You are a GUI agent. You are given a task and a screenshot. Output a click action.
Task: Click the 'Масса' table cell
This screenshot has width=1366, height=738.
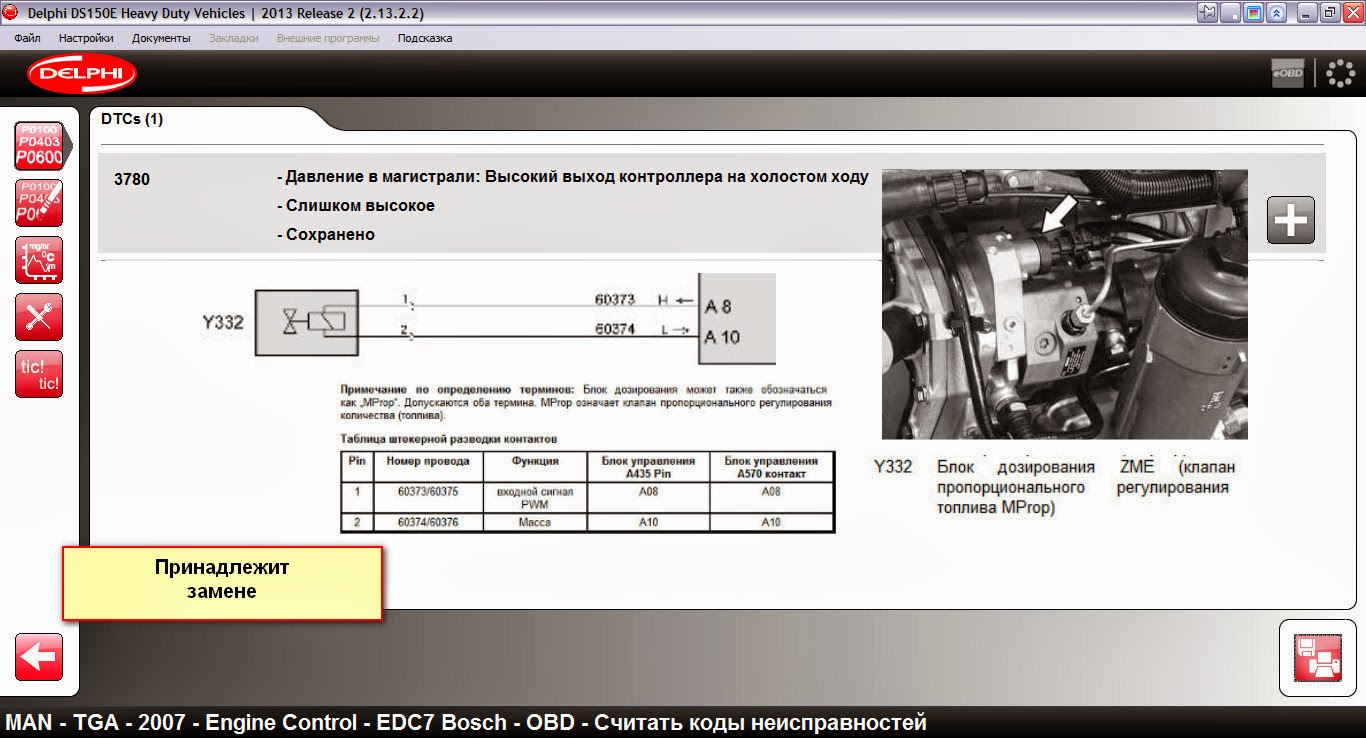535,522
